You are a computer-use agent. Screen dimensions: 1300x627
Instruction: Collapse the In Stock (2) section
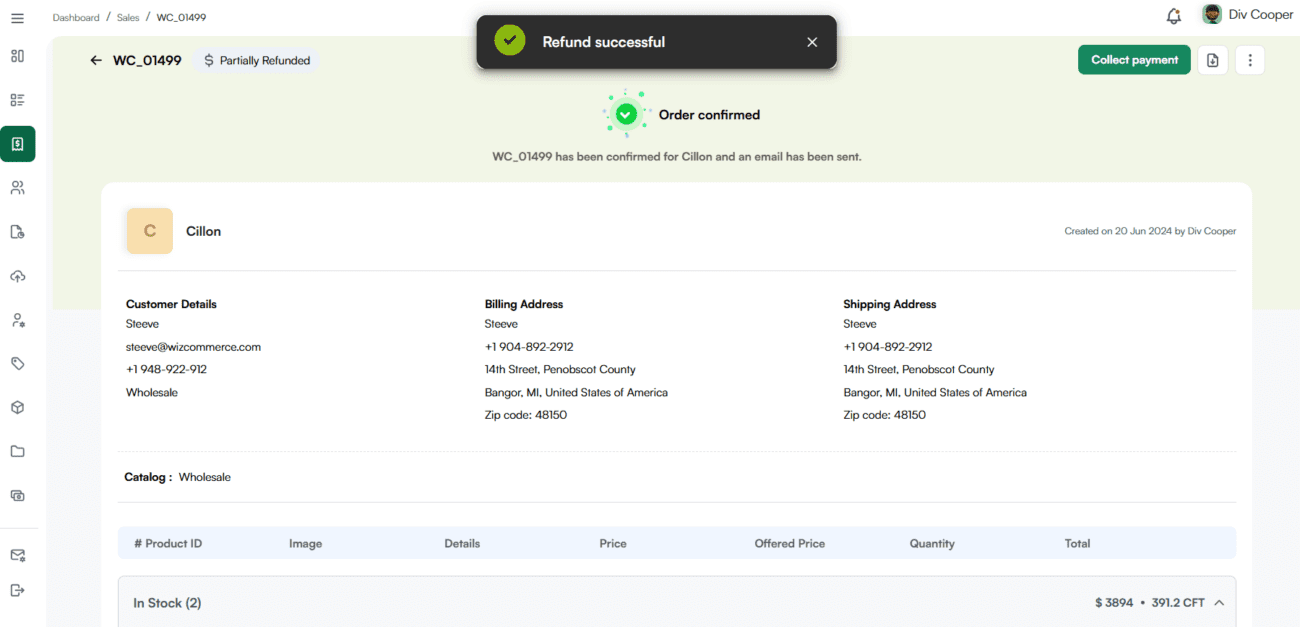1218,603
